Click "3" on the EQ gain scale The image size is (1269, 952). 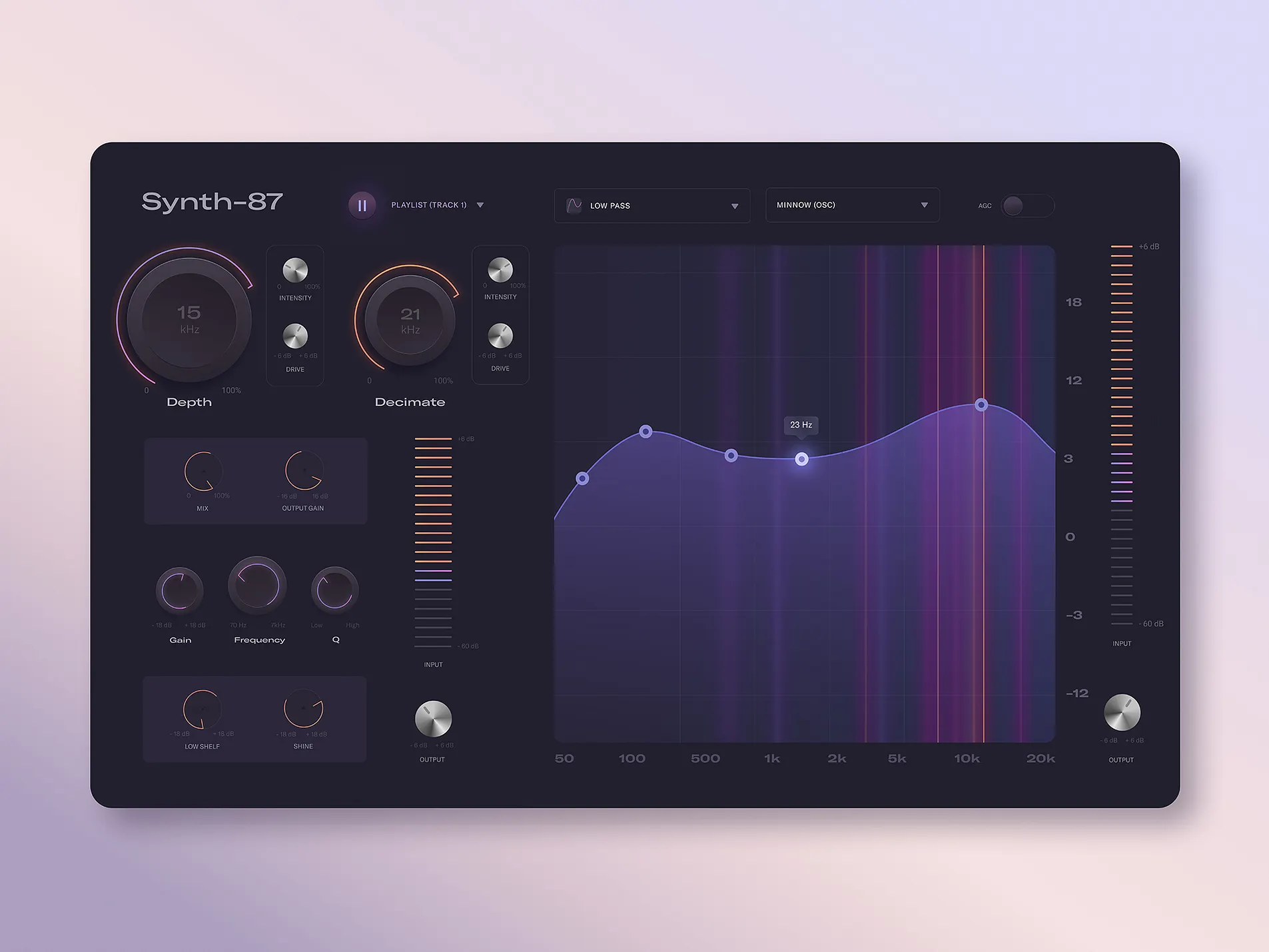(1068, 458)
